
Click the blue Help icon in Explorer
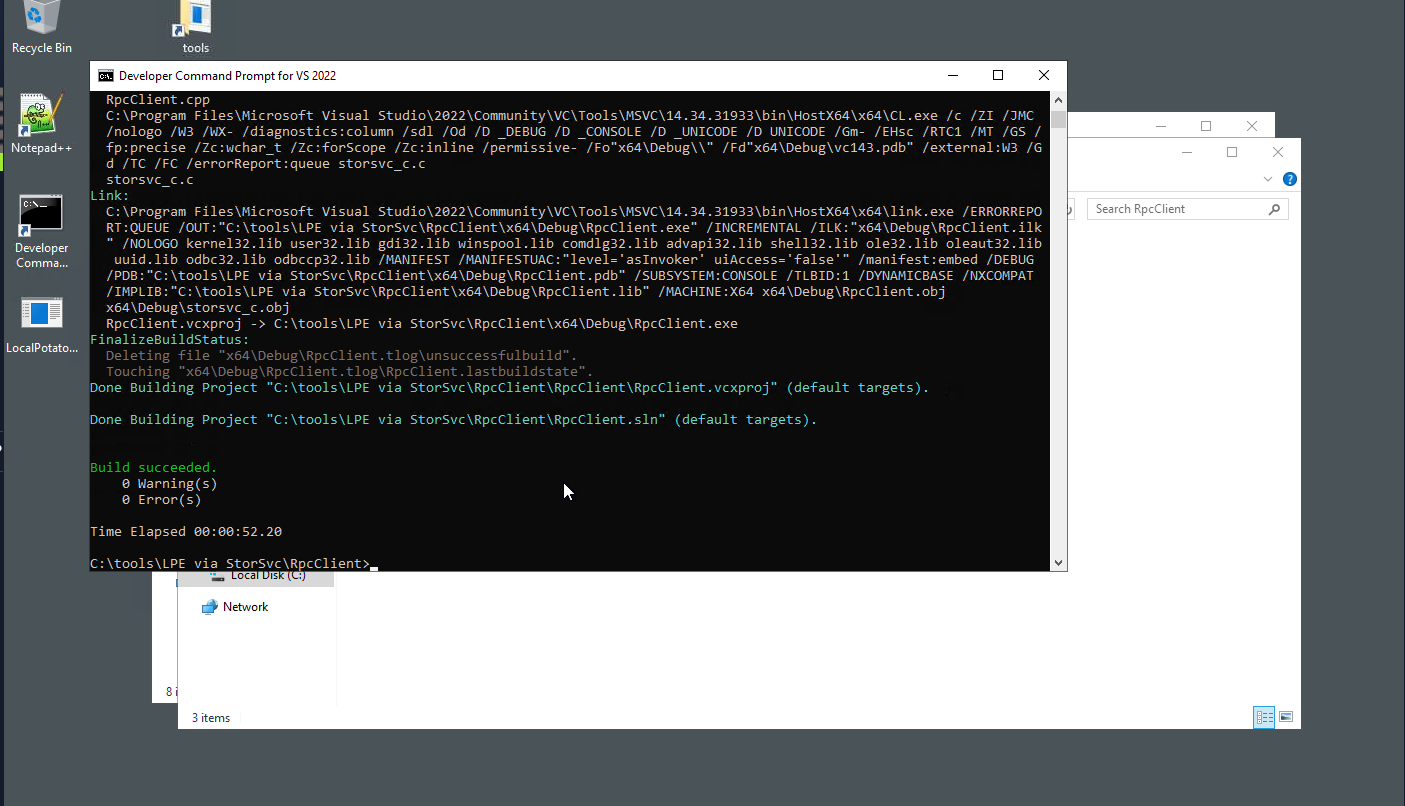(1290, 179)
